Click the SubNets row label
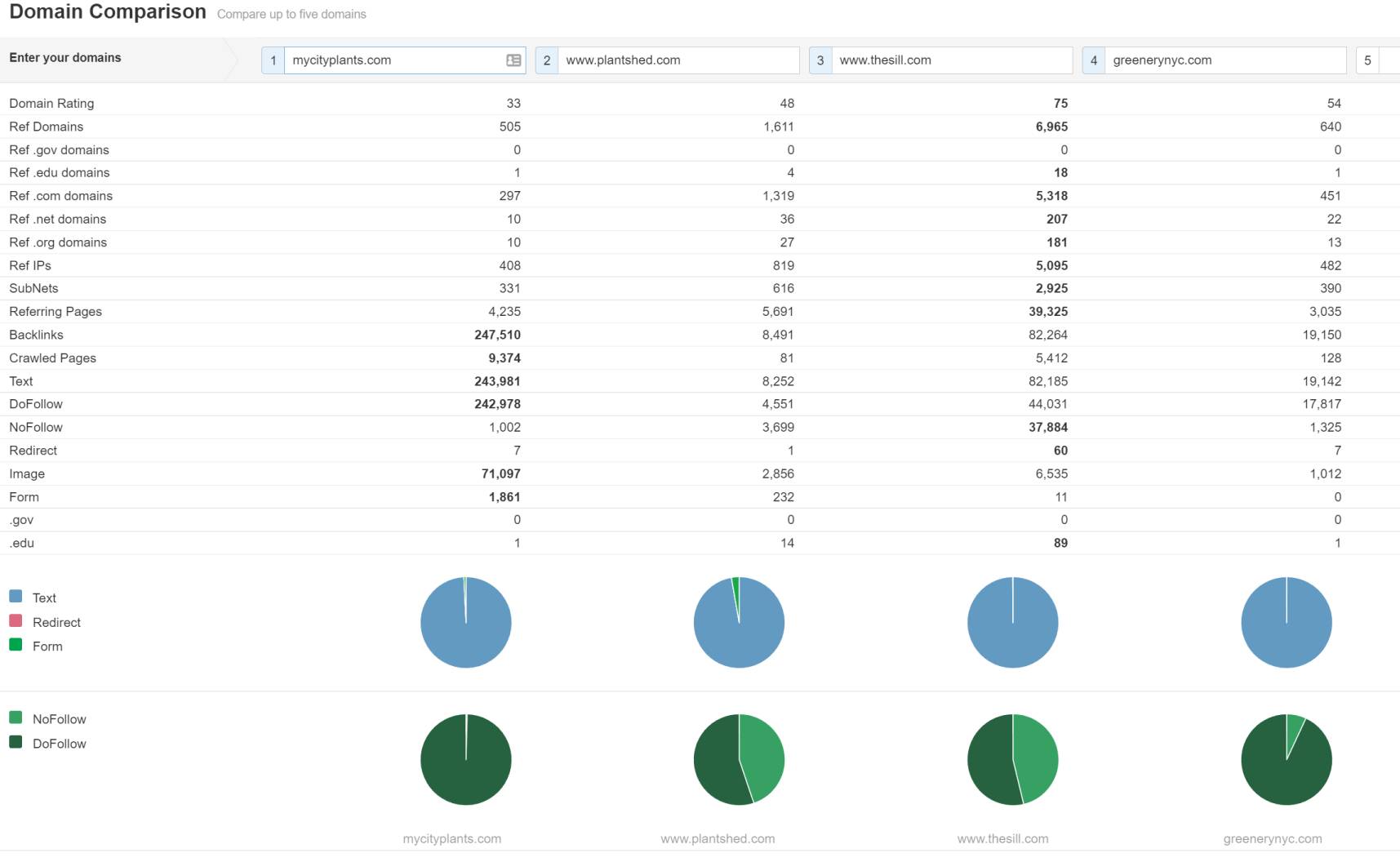The width and height of the screenshot is (1400, 862). click(x=33, y=288)
